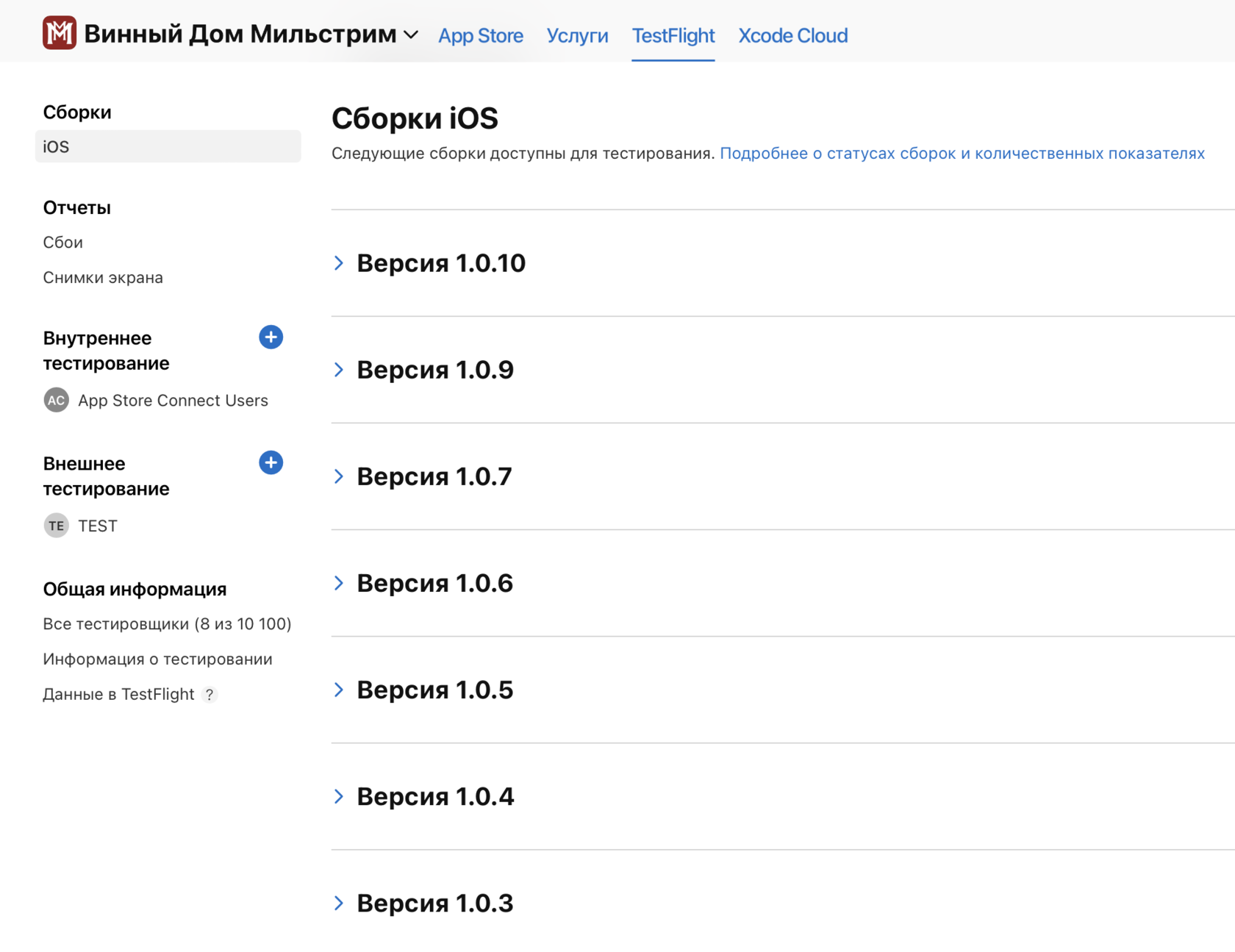The height and width of the screenshot is (952, 1235).
Task: Add a new external testing group
Action: 271,462
